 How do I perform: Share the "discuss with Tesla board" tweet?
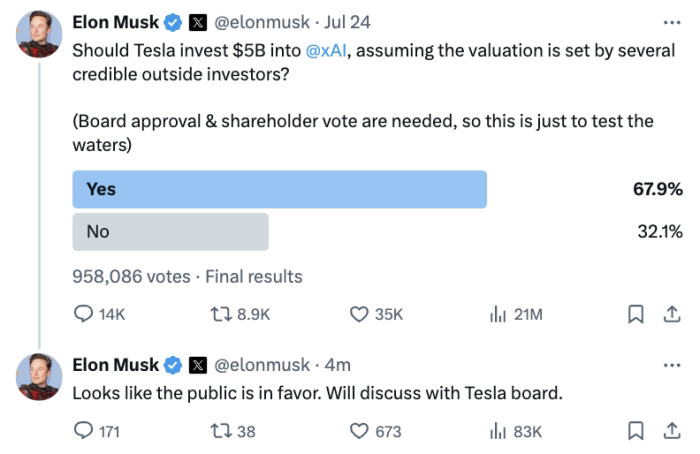666,431
